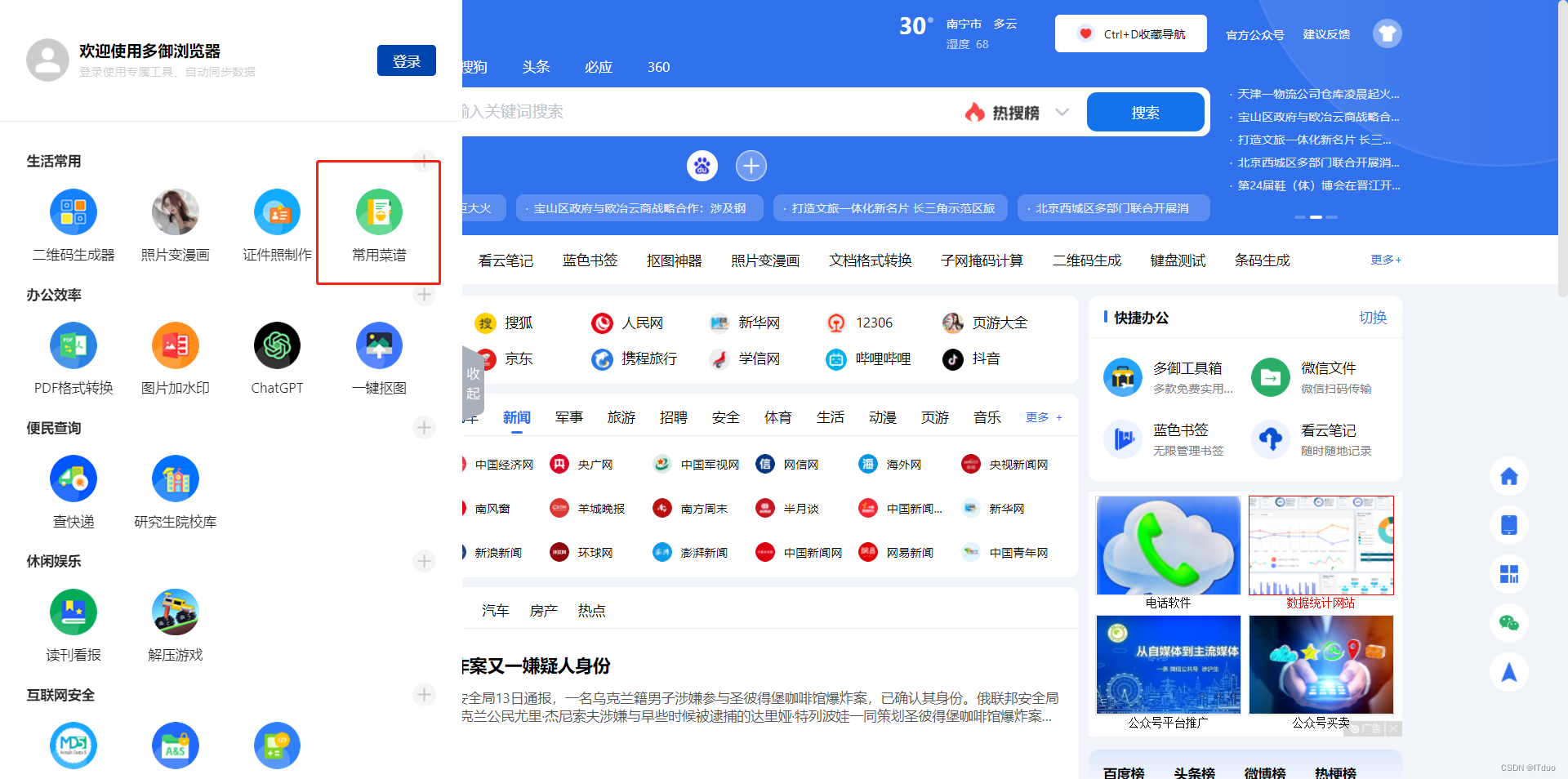Open the 常用菜谱 recipe icon
The image size is (1568, 779).
click(379, 211)
